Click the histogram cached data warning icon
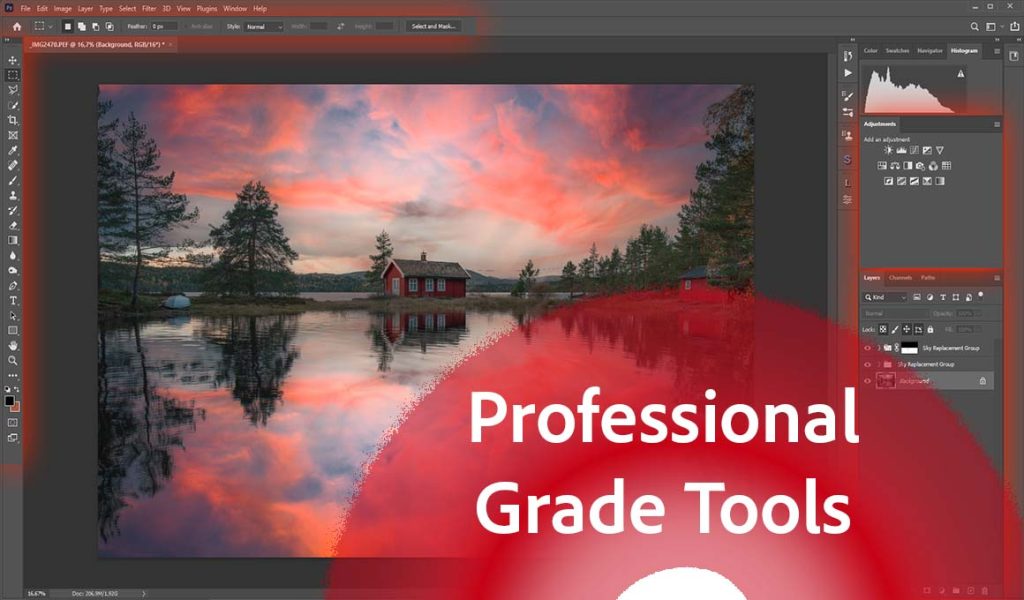 [x=961, y=74]
